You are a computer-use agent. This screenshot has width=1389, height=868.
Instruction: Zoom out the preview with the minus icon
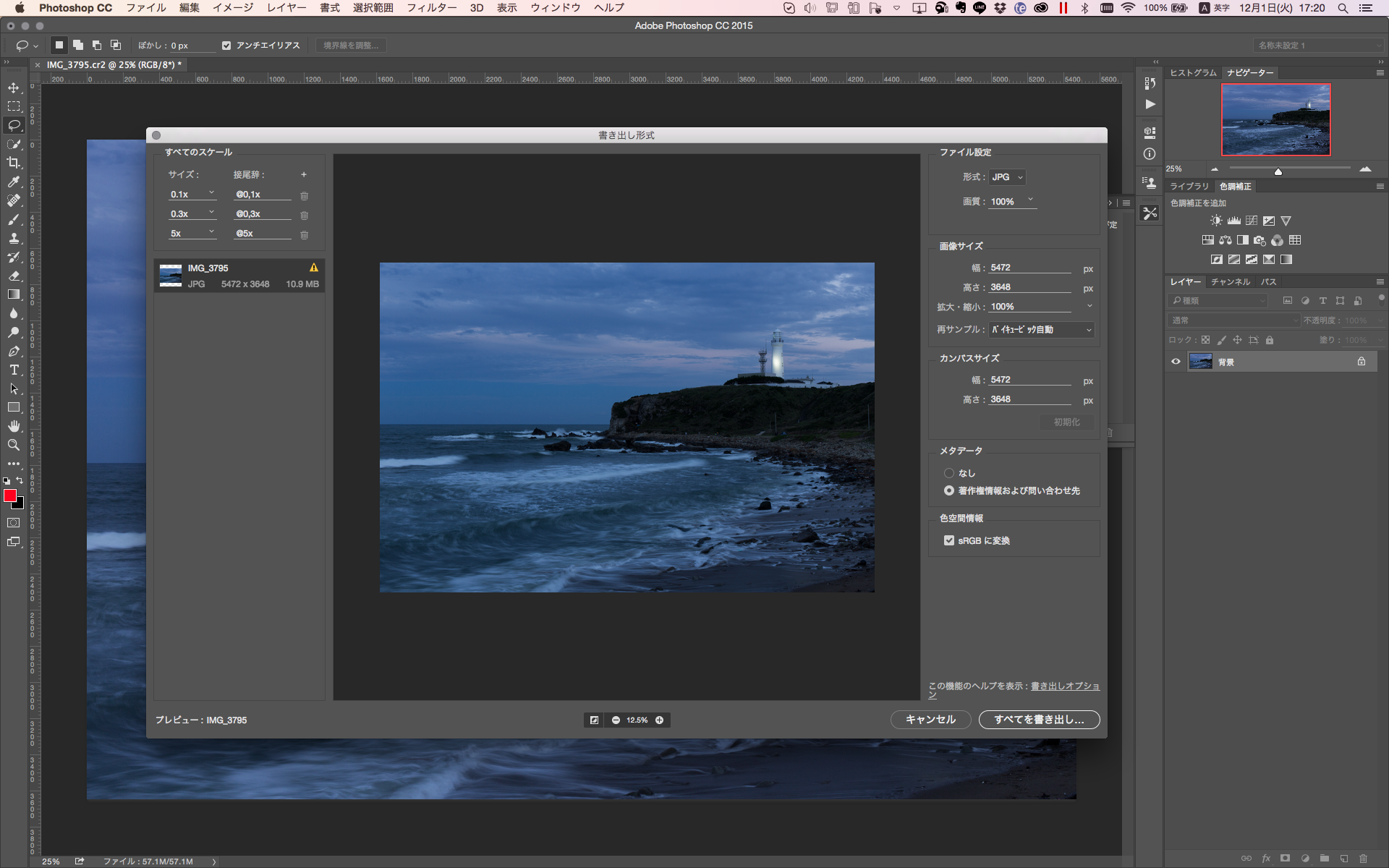(616, 720)
